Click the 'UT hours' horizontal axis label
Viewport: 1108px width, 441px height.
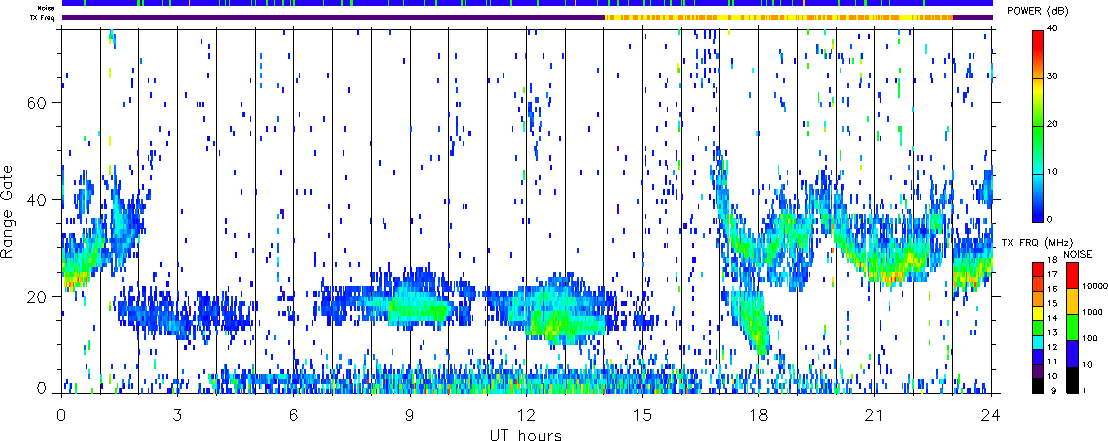pos(526,434)
